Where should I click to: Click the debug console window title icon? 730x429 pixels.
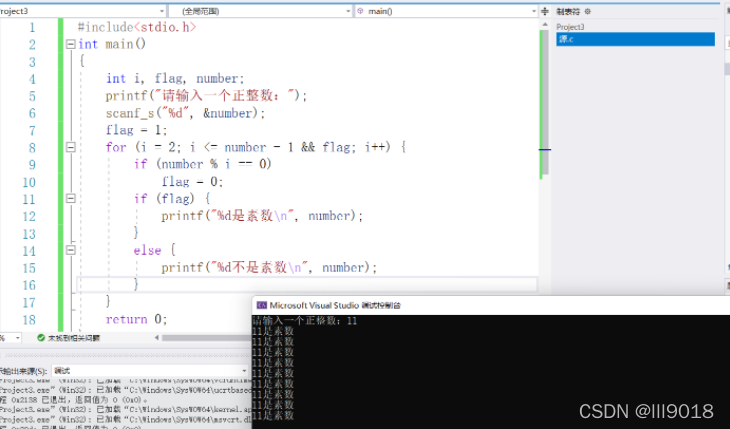(262, 306)
